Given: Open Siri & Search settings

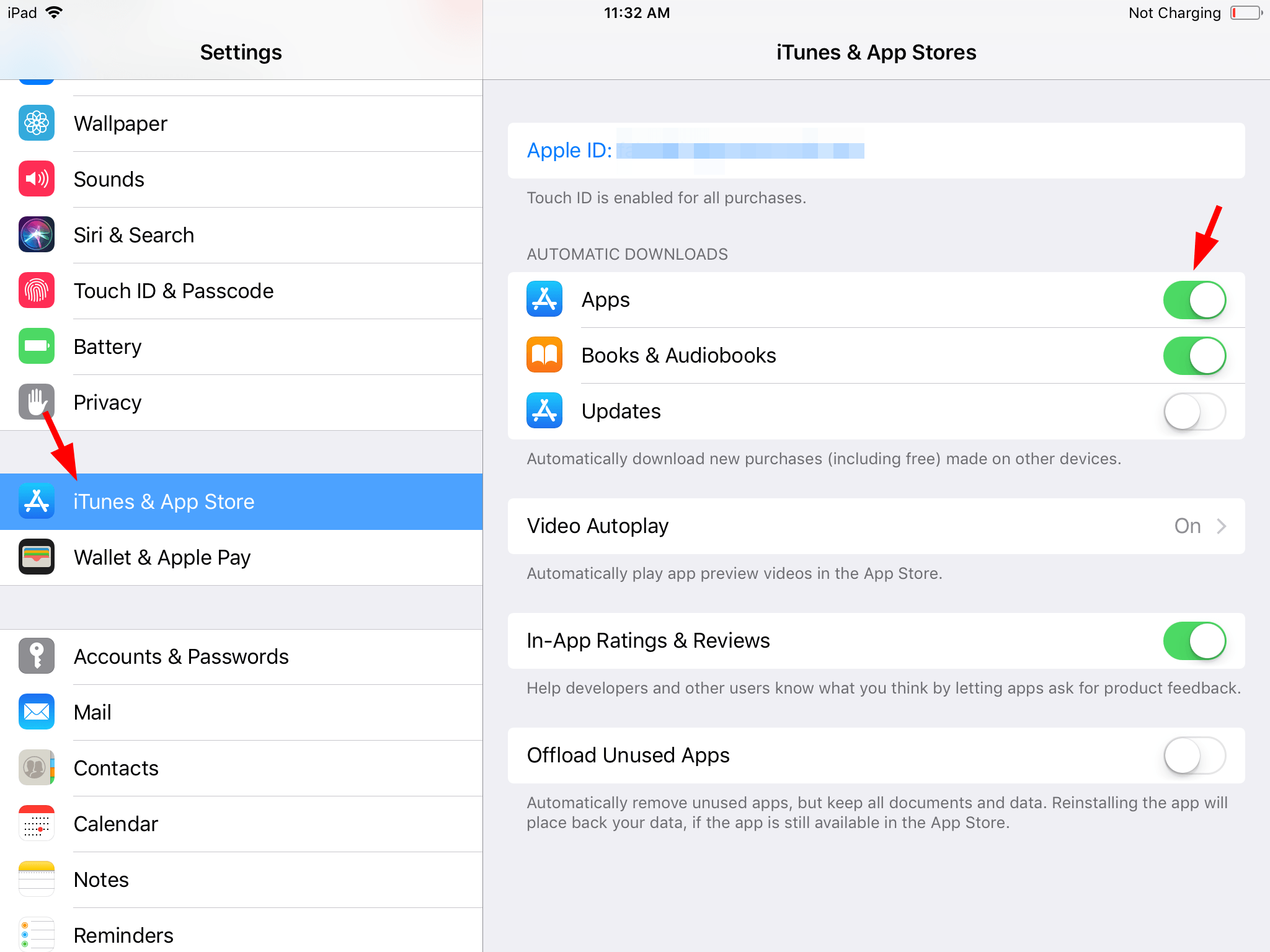Looking at the screenshot, I should coord(240,235).
